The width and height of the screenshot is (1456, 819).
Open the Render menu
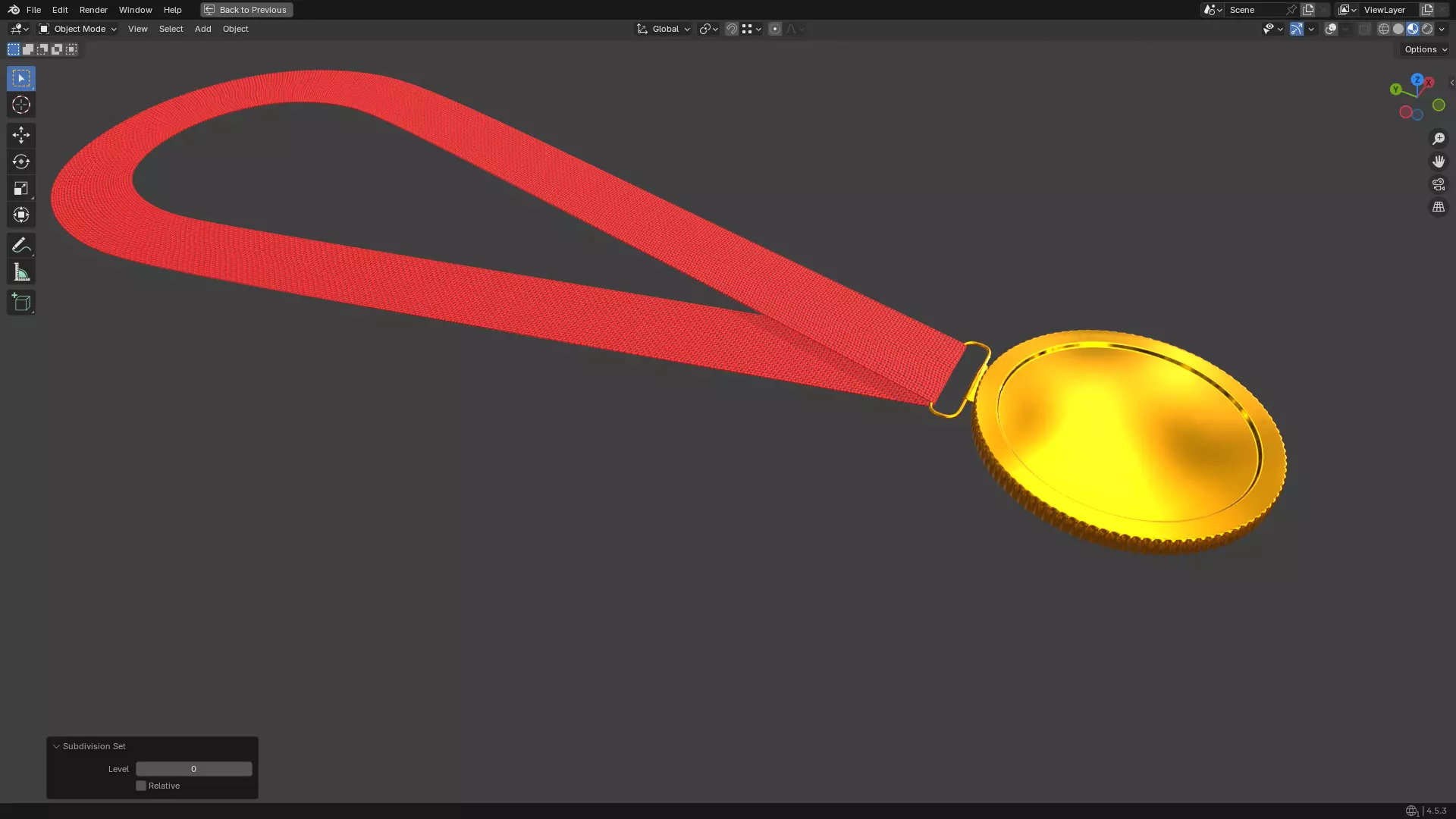point(93,10)
